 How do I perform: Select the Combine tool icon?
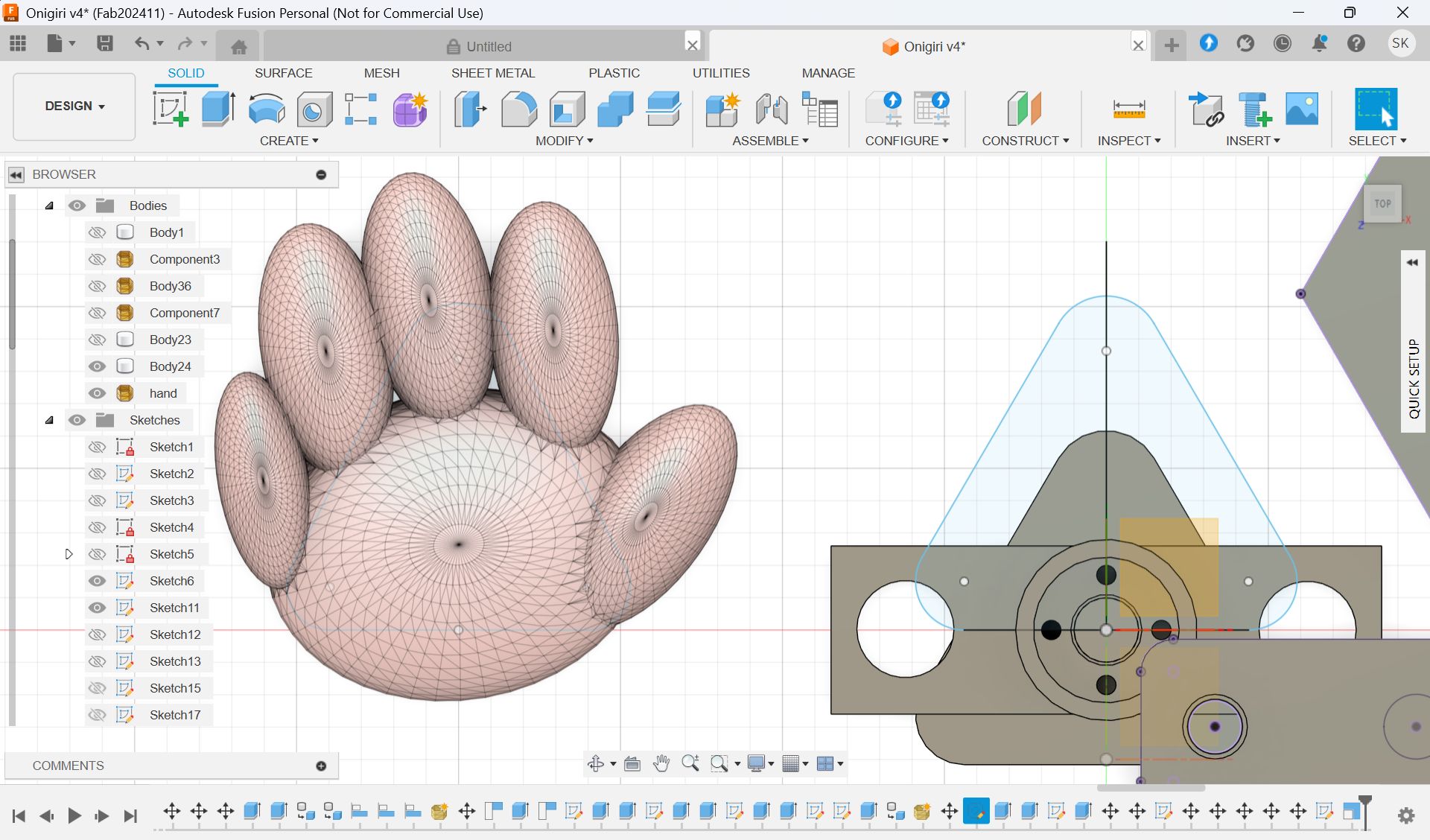[615, 109]
